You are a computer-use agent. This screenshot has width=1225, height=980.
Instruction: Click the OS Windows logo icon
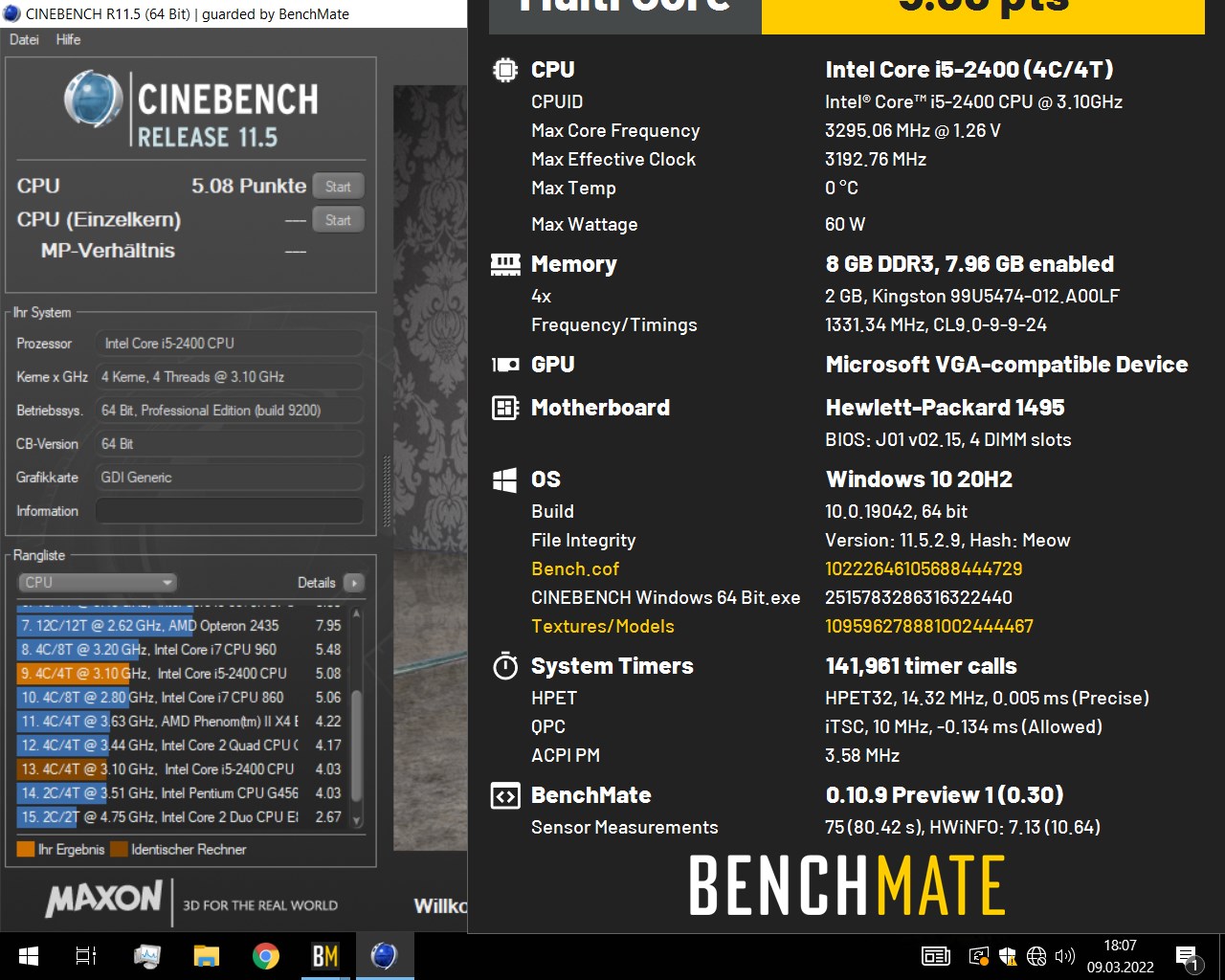504,479
